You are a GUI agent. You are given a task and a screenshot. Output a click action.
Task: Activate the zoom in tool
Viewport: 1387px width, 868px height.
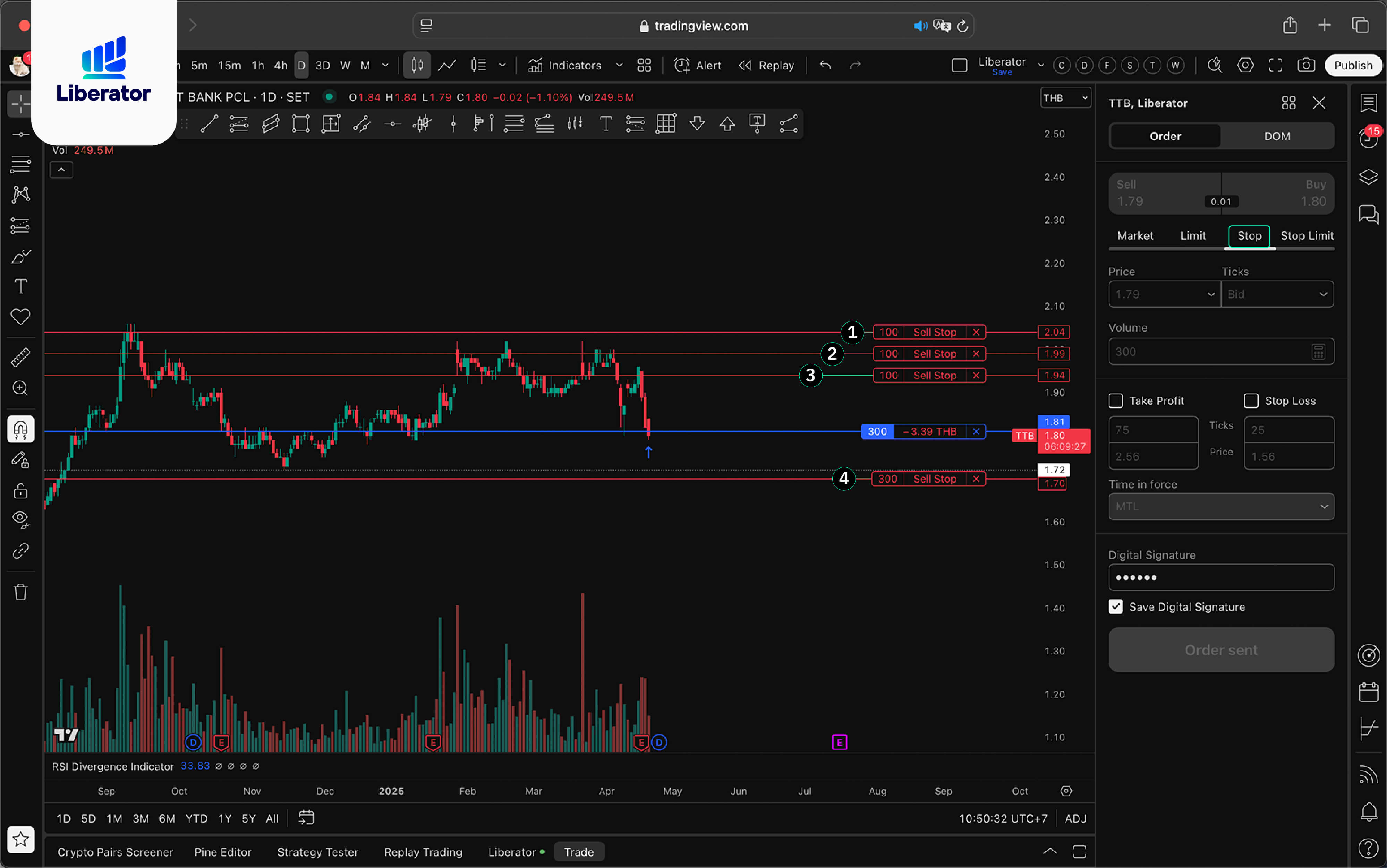[21, 388]
